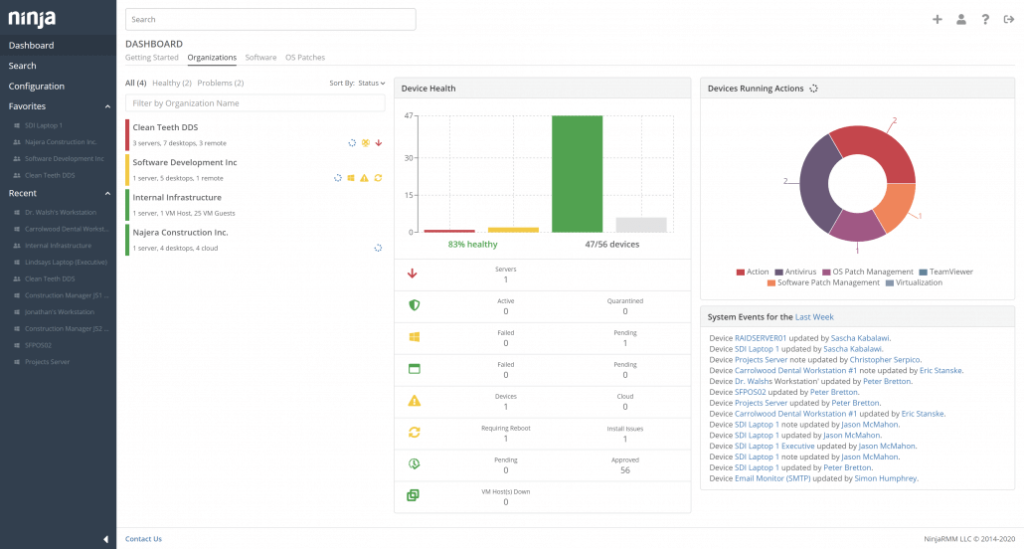Screen dimensions: 1024x549
Task: Open the RAIDSERVER01 device link
Action: pyautogui.click(x=760, y=338)
